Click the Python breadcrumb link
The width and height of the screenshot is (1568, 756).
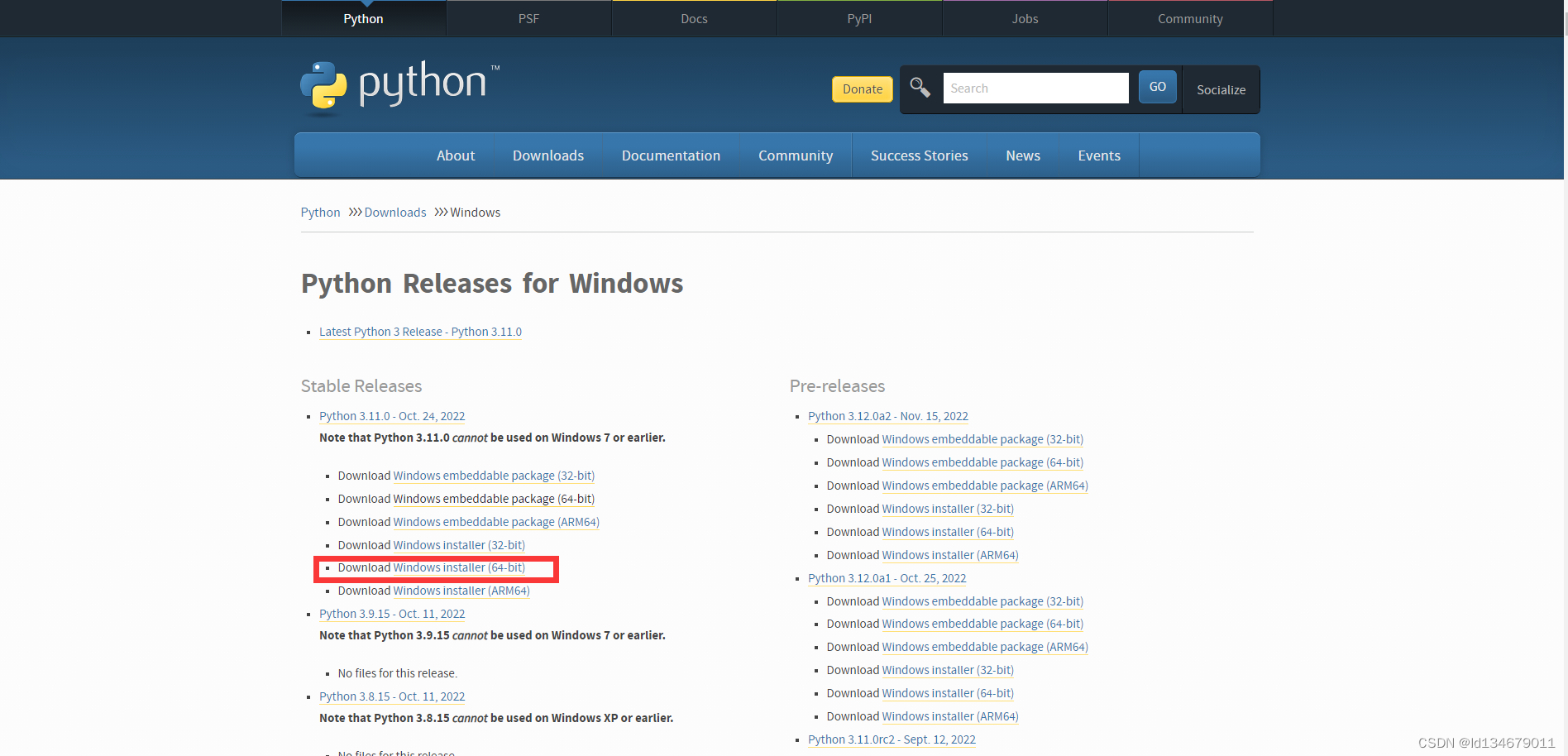coord(320,212)
